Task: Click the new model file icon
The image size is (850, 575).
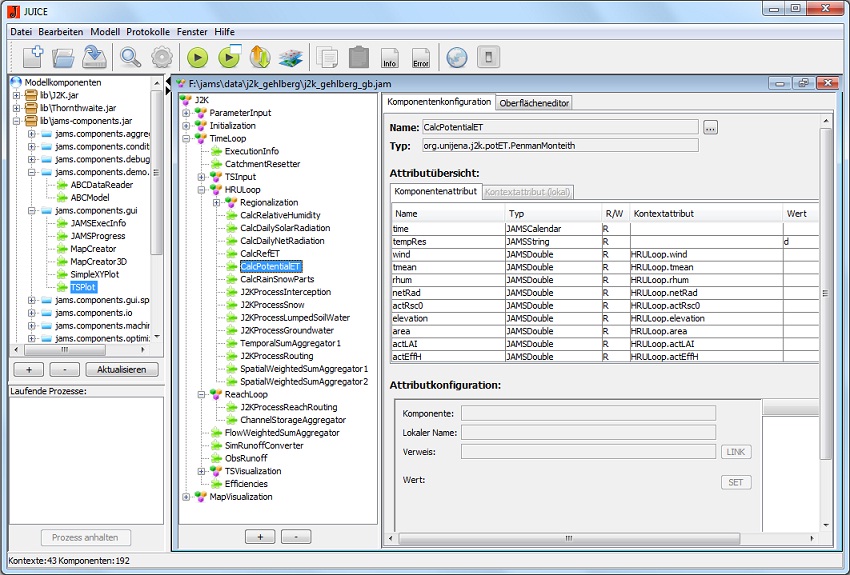Action: click(32, 57)
